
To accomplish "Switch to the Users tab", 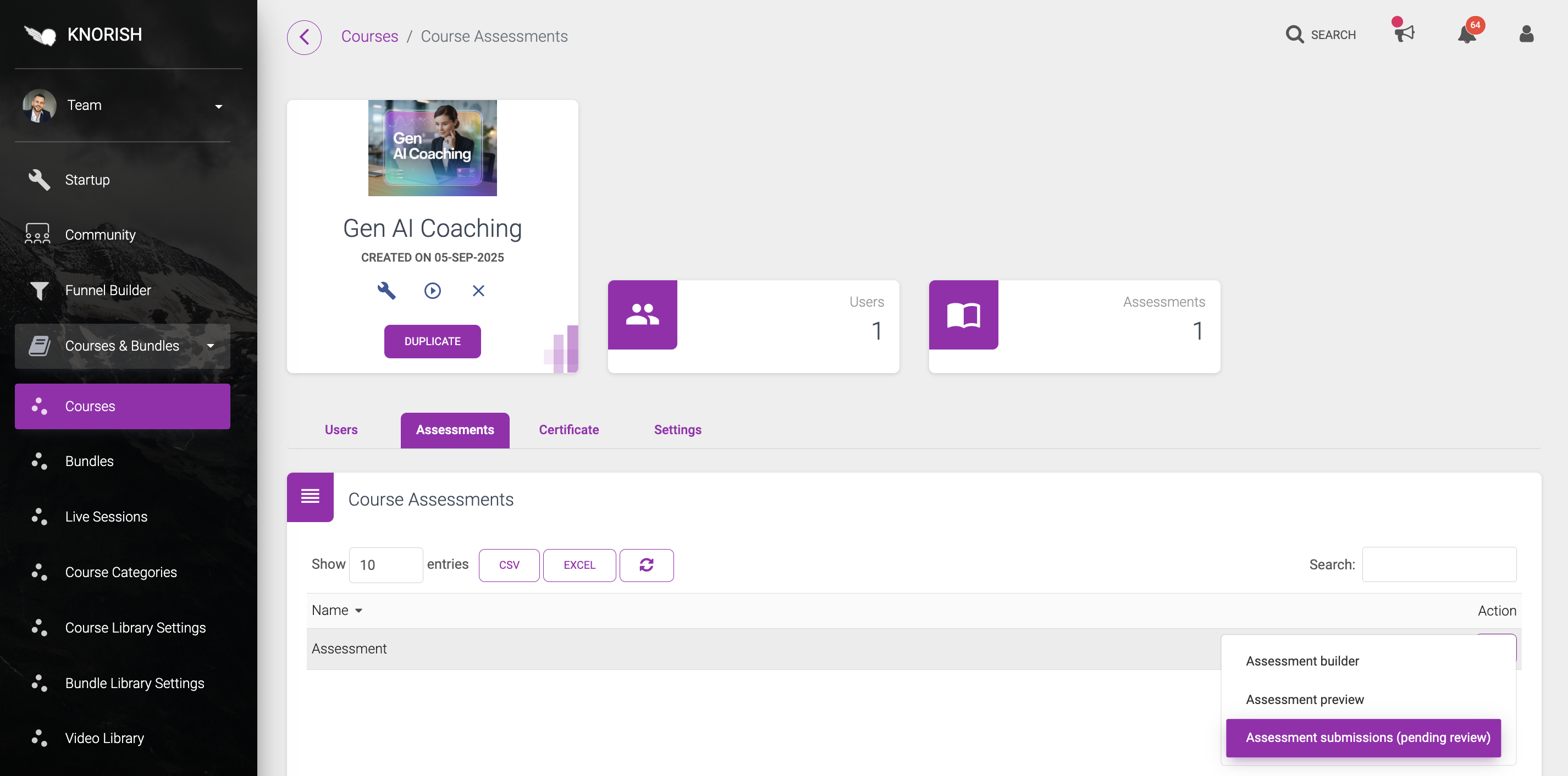I will coord(341,430).
